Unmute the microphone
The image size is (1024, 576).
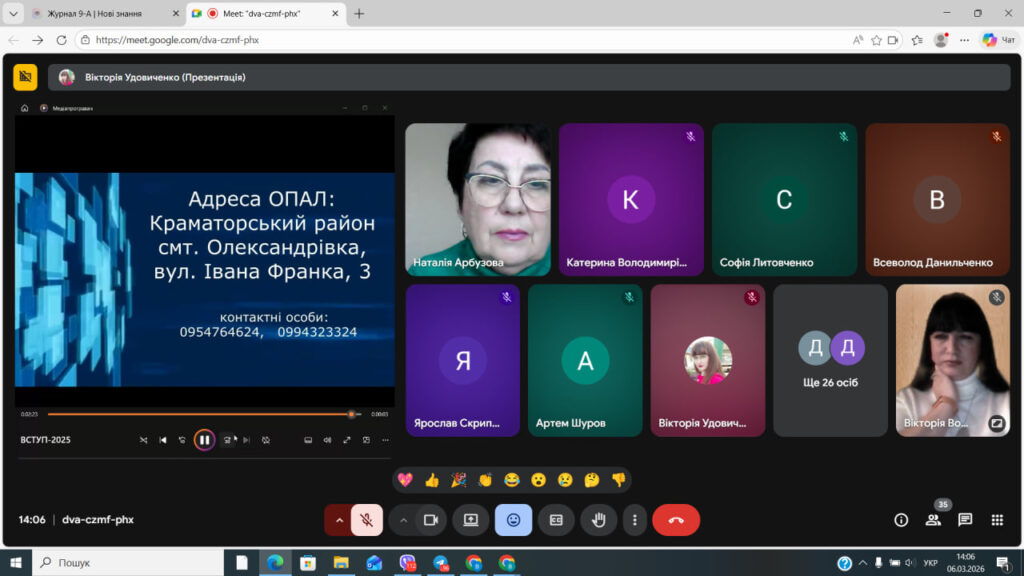367,520
